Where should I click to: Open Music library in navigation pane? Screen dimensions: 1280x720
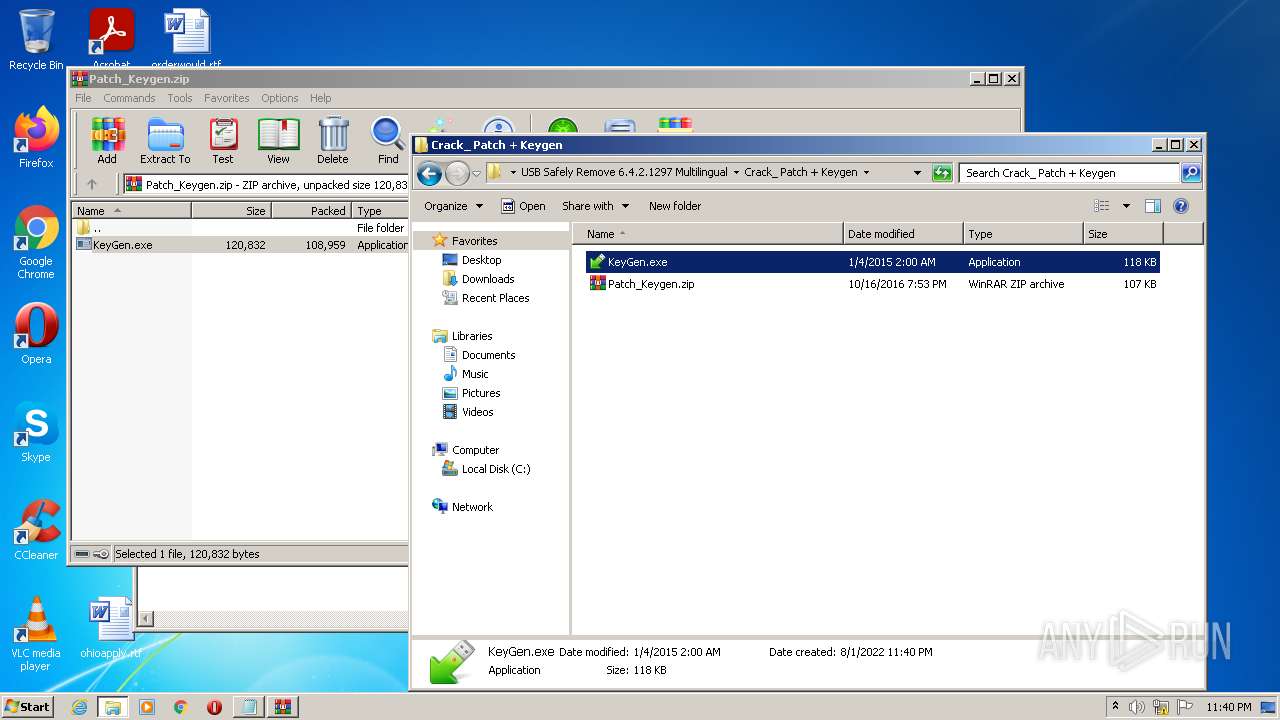tap(475, 374)
